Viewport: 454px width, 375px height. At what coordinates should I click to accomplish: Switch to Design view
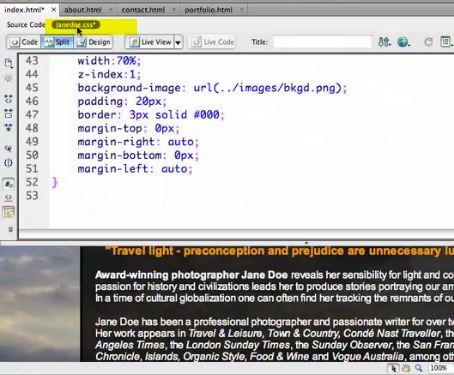tap(94, 42)
